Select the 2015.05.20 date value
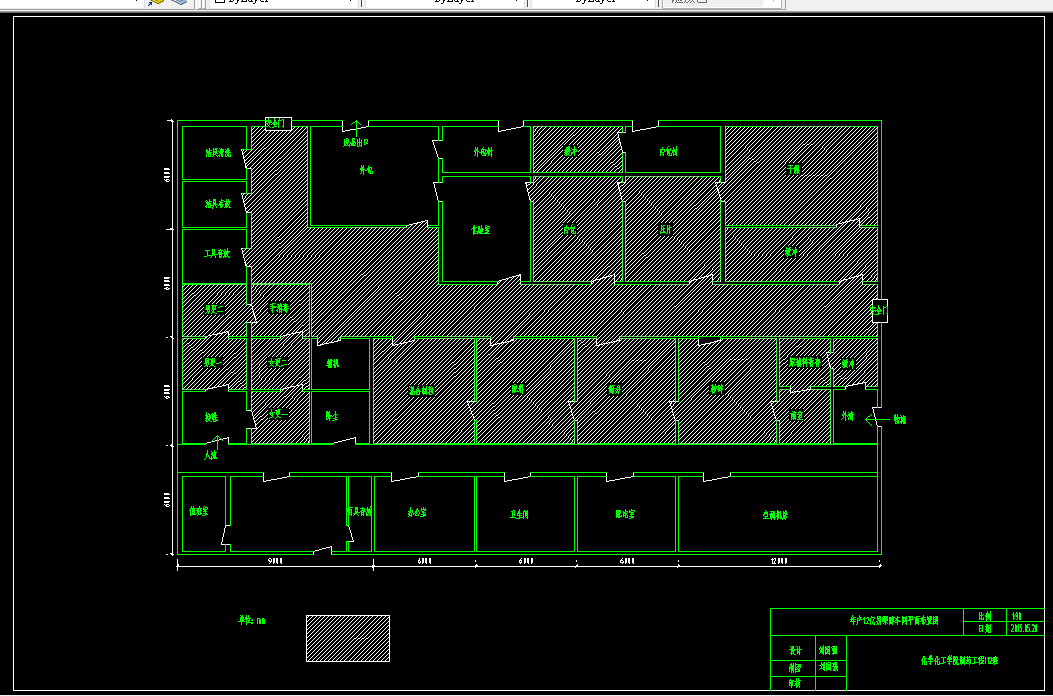The image size is (1053, 696). click(1024, 629)
